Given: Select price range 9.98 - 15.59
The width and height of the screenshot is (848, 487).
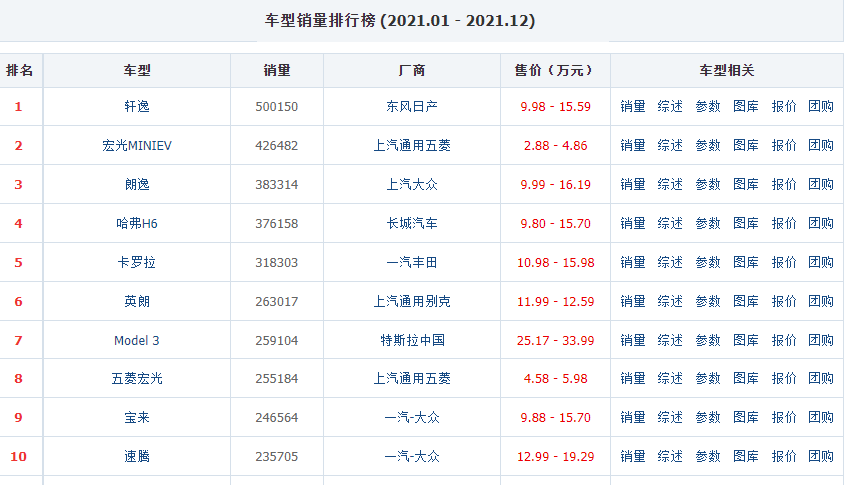Looking at the screenshot, I should (555, 107).
